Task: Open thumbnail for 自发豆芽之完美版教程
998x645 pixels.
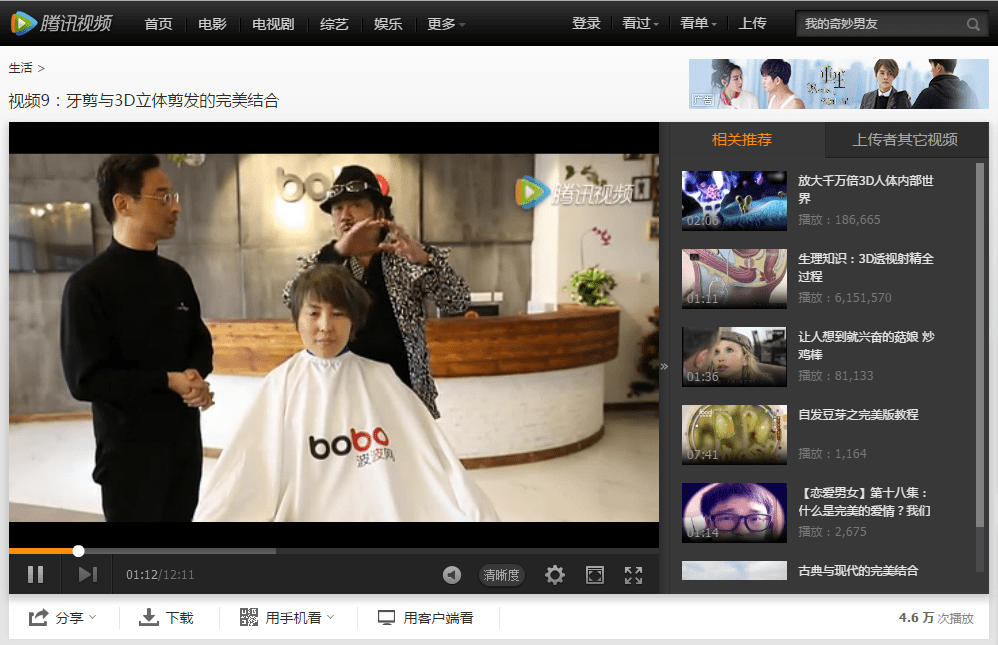Action: 734,434
